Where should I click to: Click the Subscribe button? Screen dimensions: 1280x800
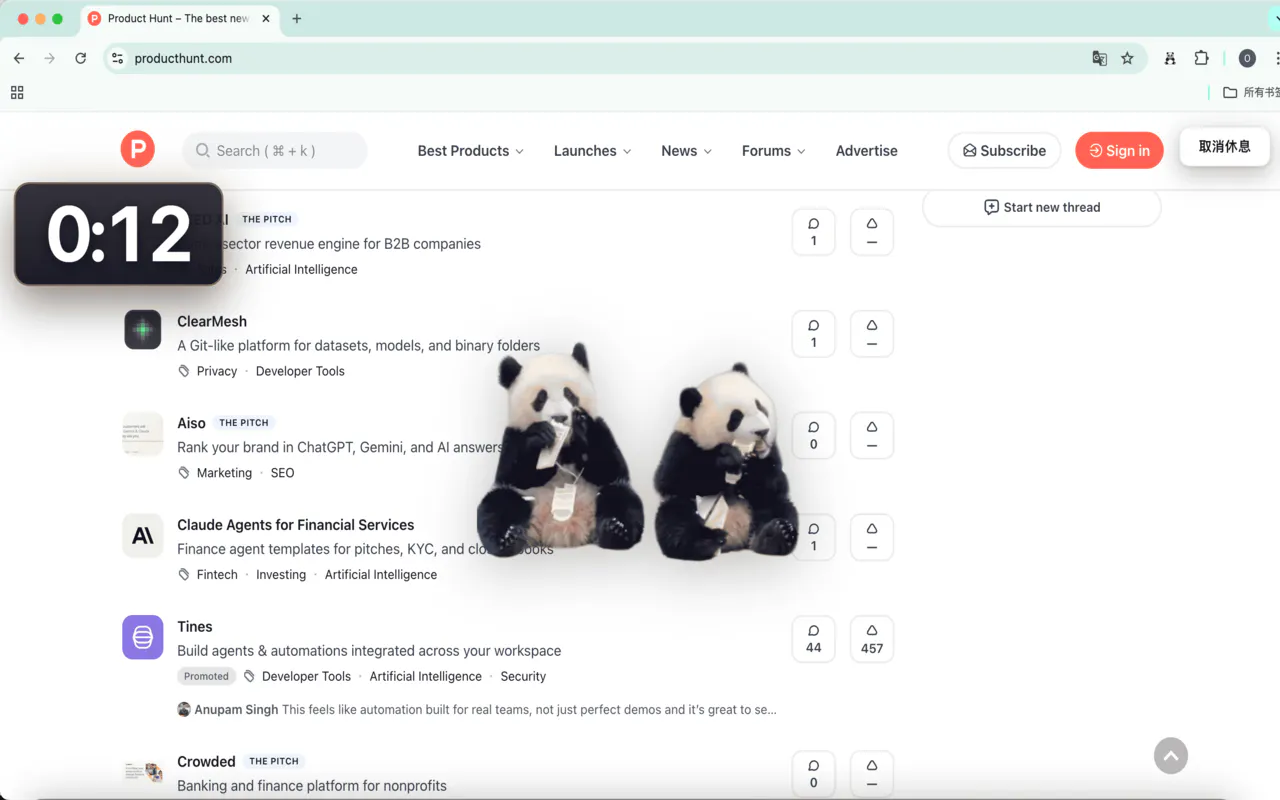pyautogui.click(x=1004, y=151)
